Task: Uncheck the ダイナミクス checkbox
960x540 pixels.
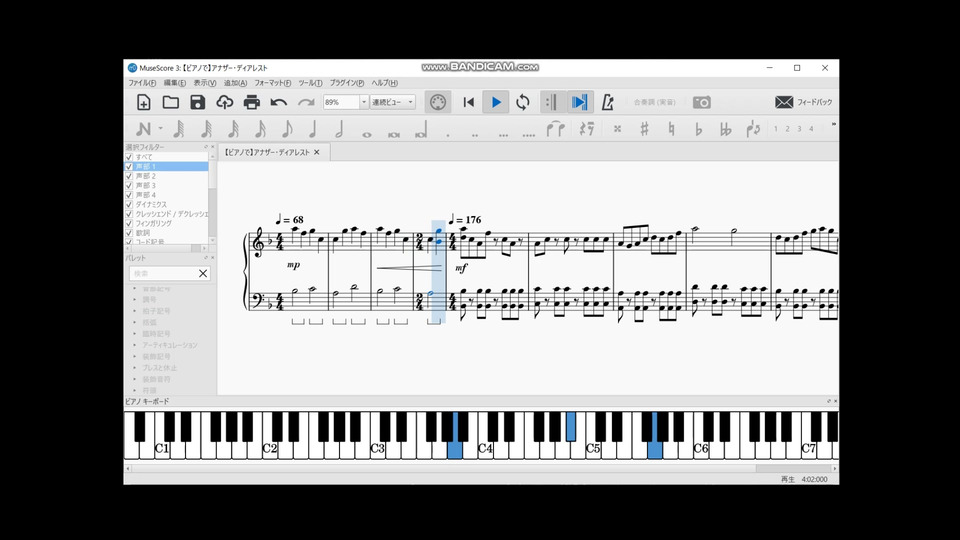Action: point(129,204)
